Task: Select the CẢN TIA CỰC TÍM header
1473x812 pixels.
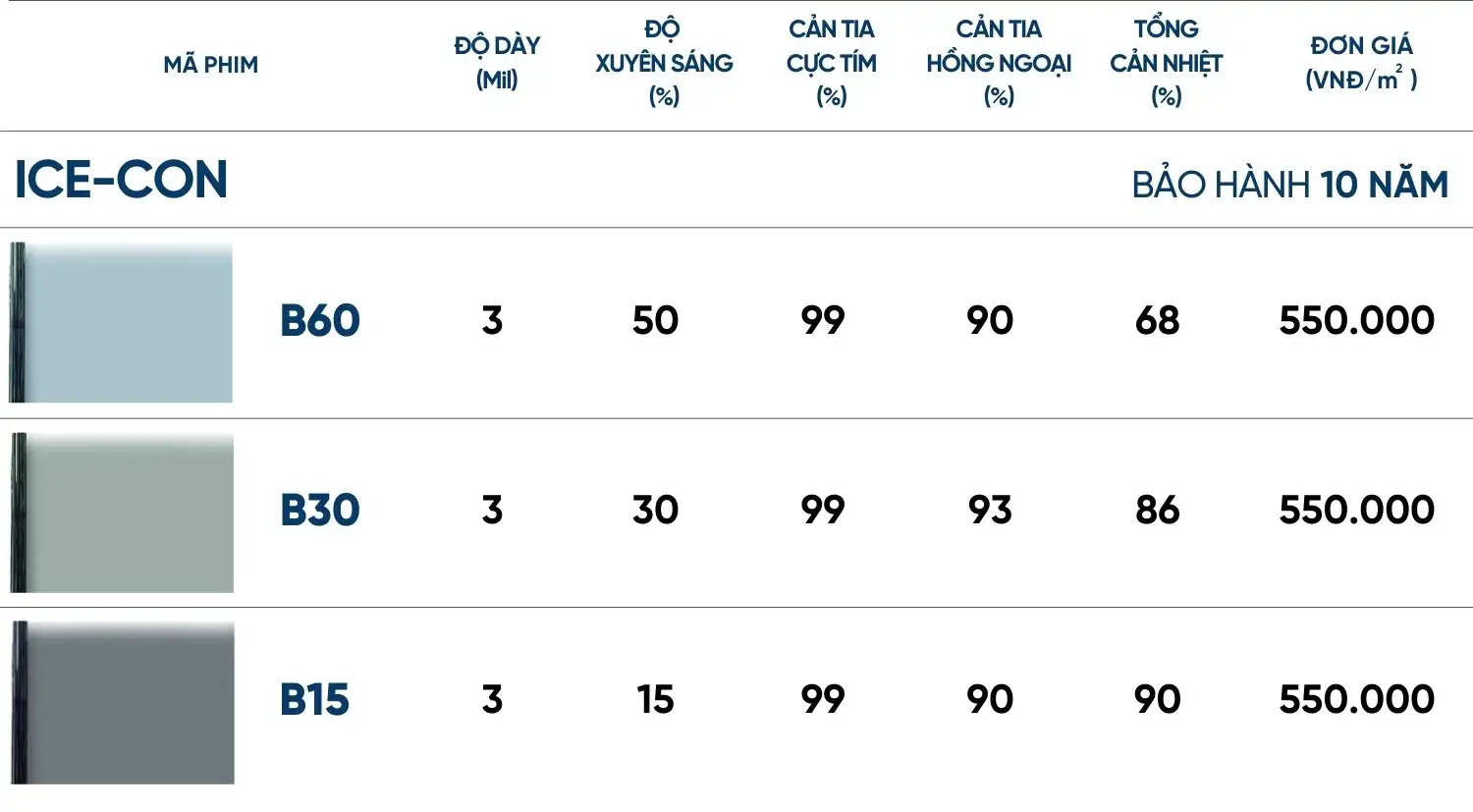Action: coord(831,63)
